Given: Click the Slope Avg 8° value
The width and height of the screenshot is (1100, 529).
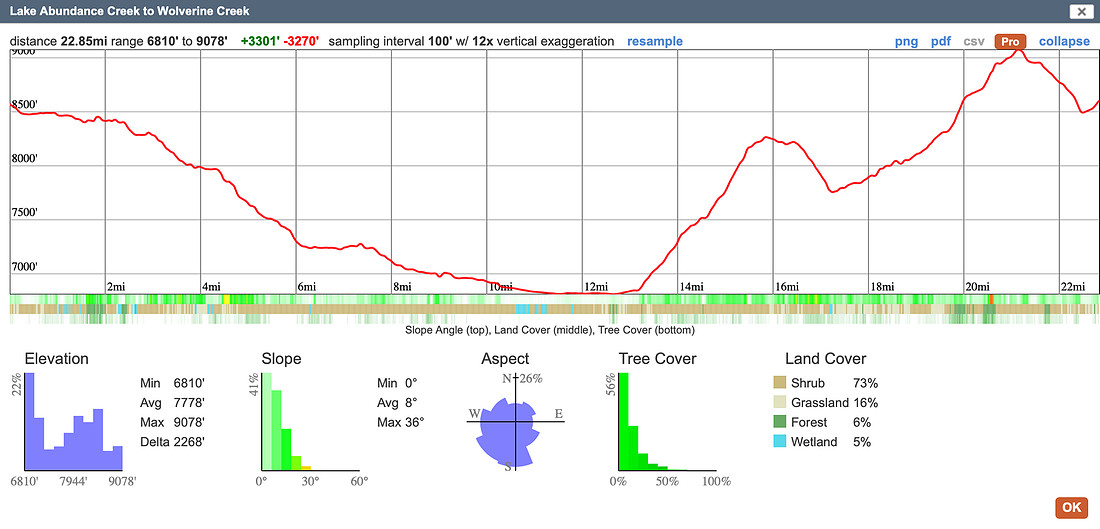Looking at the screenshot, I should click(411, 403).
